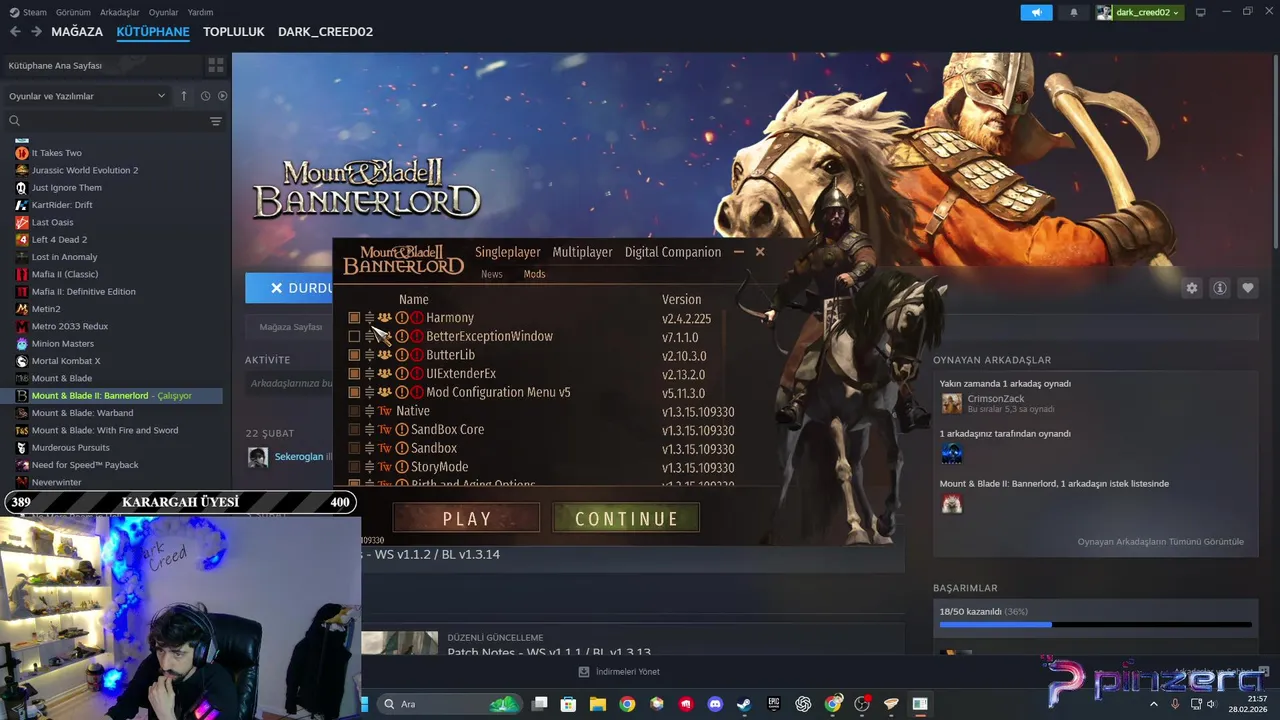The height and width of the screenshot is (720, 1280).
Task: Select Left 4 Dead 2 in library
Action: tap(59, 240)
